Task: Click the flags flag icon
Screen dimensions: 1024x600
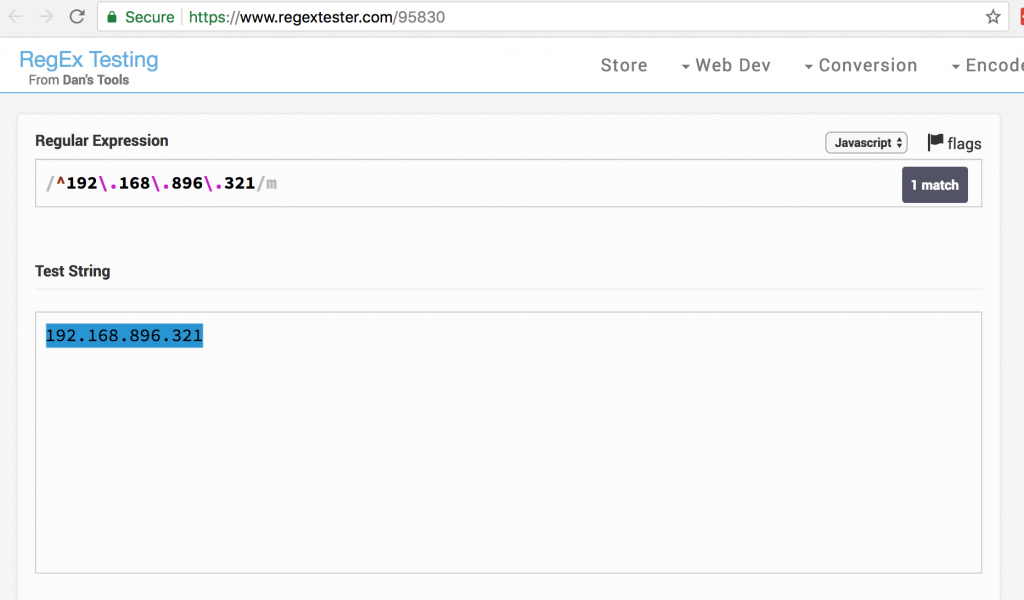Action: (935, 142)
